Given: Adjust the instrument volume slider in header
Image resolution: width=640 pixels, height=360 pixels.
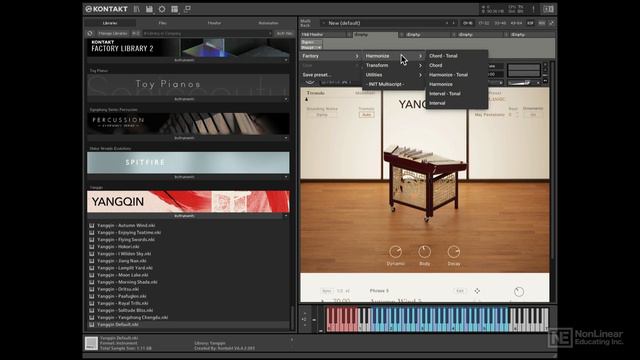Looking at the screenshot, I should tap(524, 83).
